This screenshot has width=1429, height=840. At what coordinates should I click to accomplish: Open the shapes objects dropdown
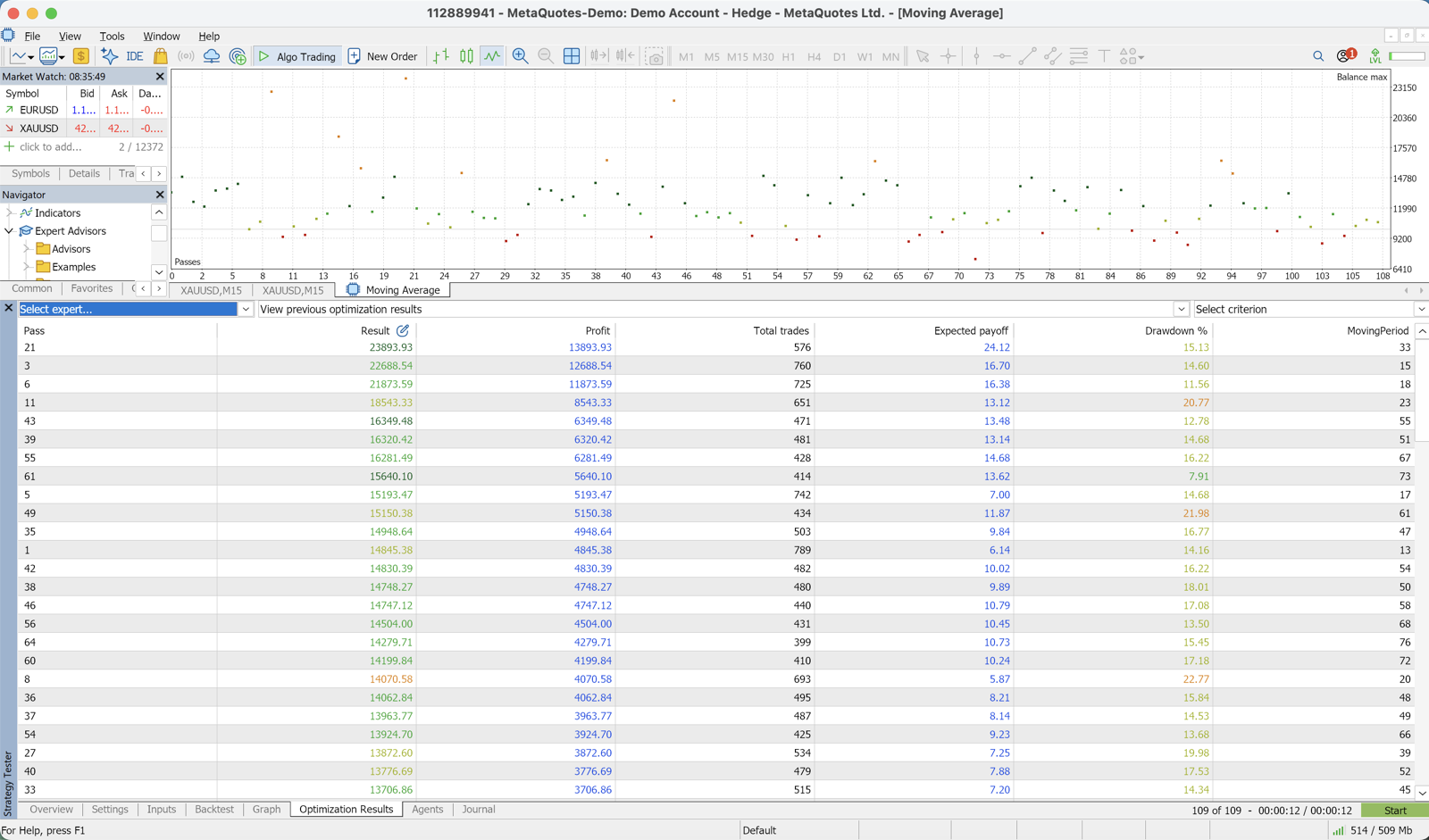[1132, 56]
